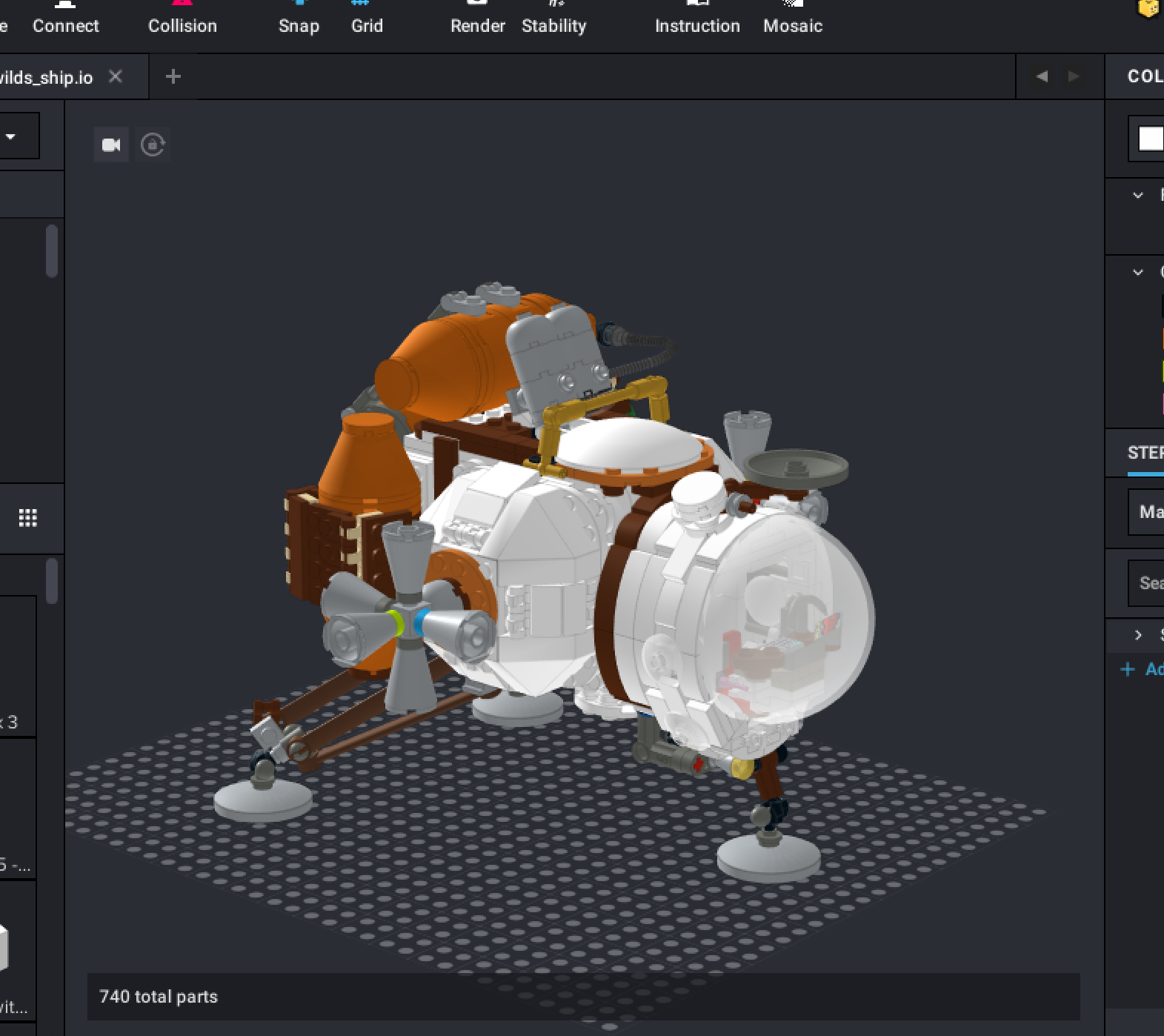Screen dimensions: 1164x1036
Task: Click the Connect toolbar button
Action: [x=65, y=19]
